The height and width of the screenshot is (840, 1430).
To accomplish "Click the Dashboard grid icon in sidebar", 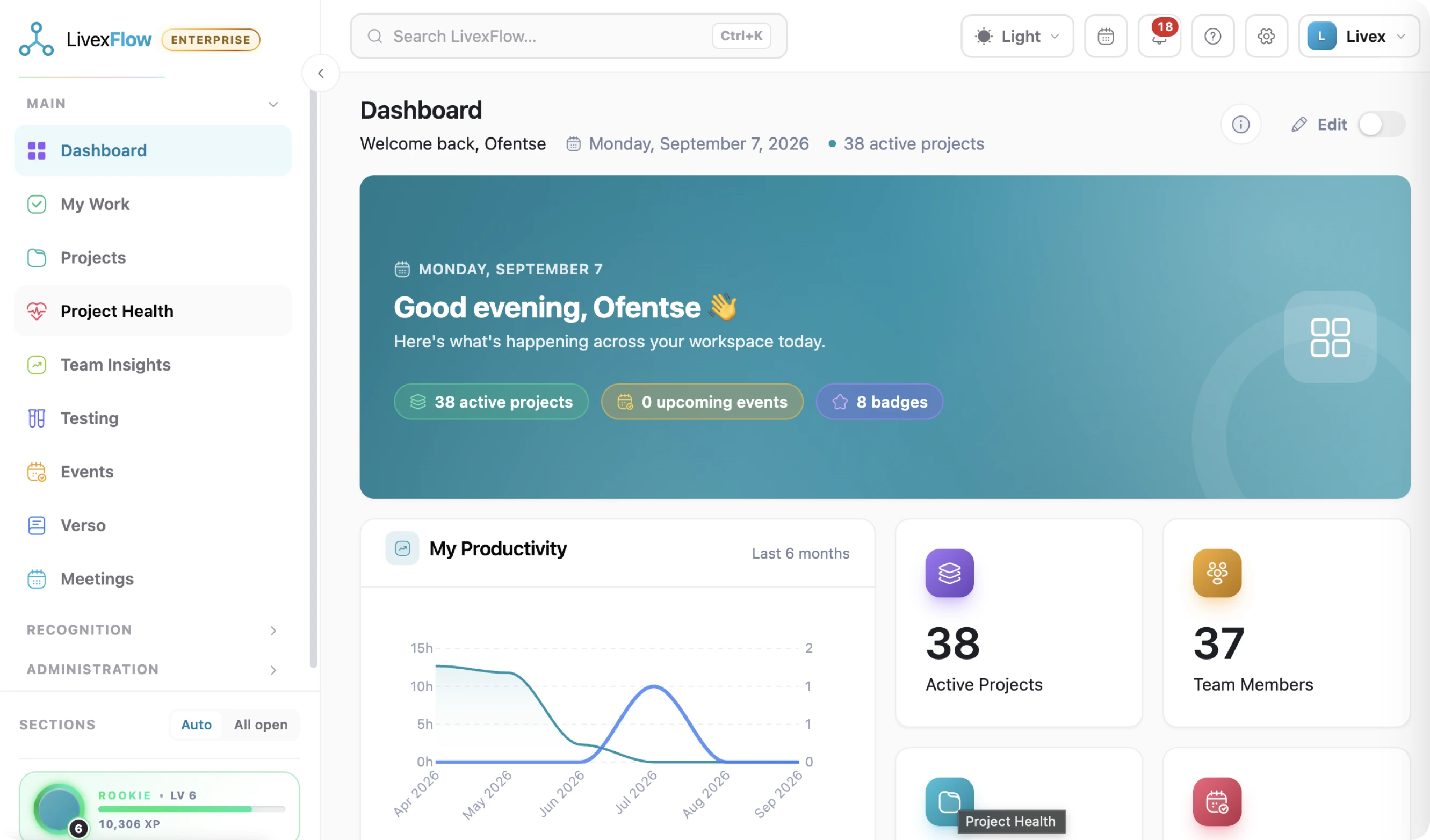I will click(37, 150).
